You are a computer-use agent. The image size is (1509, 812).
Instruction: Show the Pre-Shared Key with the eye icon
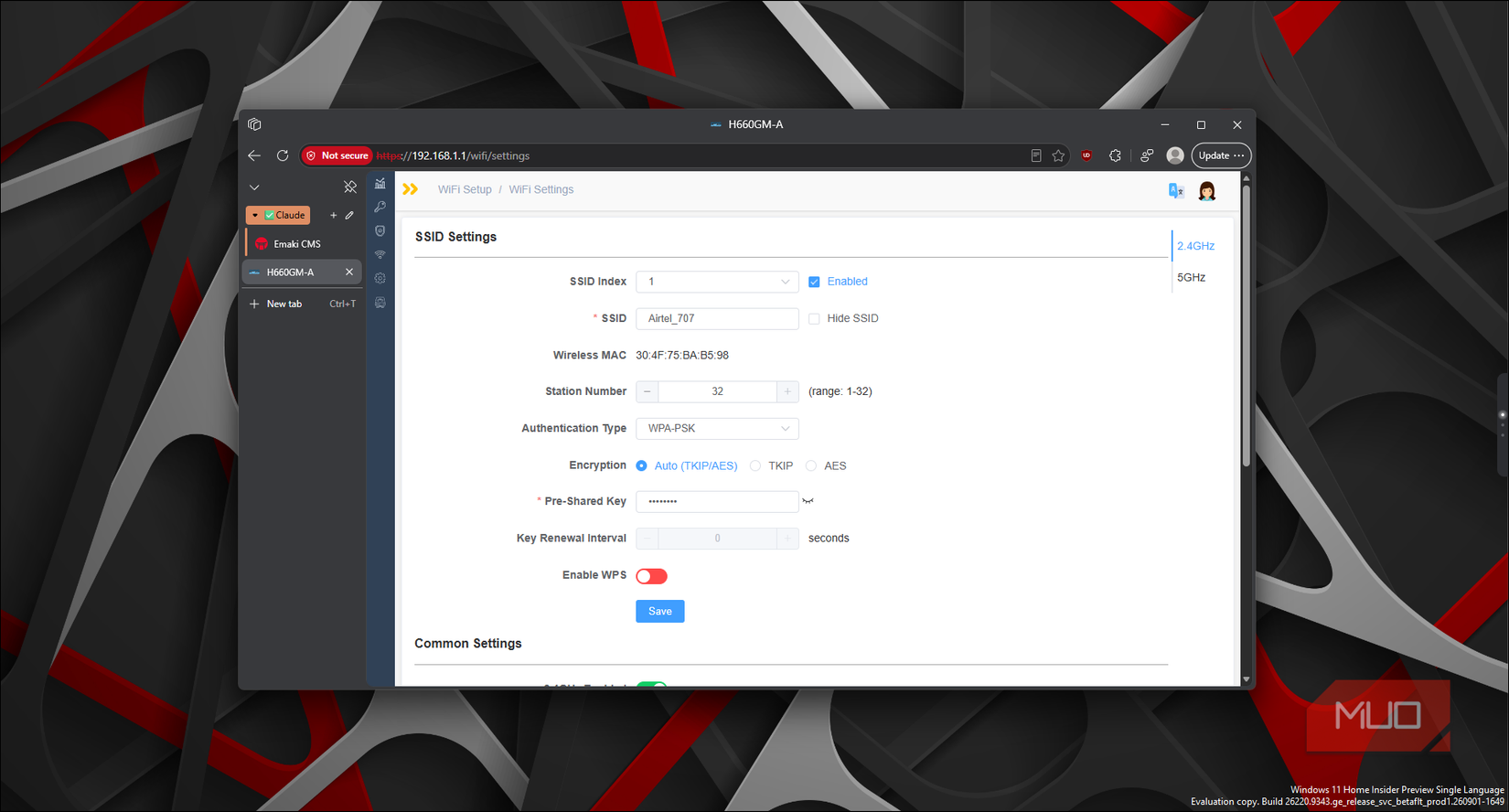click(808, 501)
